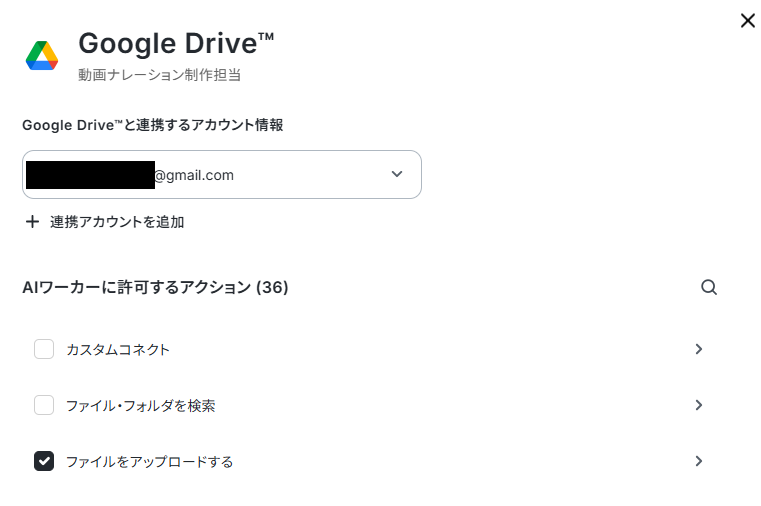Click the Google Drive™と連携するアカウント情報 label

[153, 125]
